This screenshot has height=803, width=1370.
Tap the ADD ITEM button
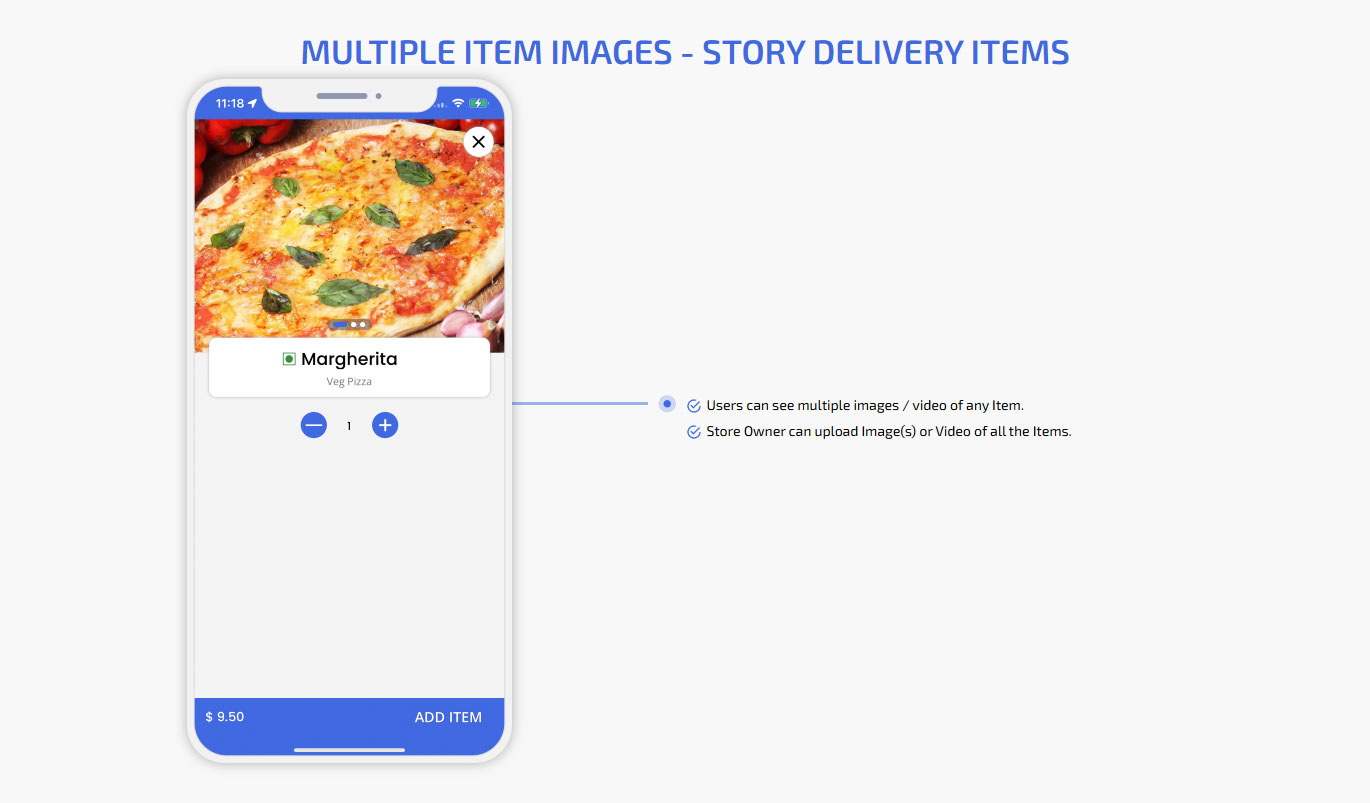[x=448, y=717]
